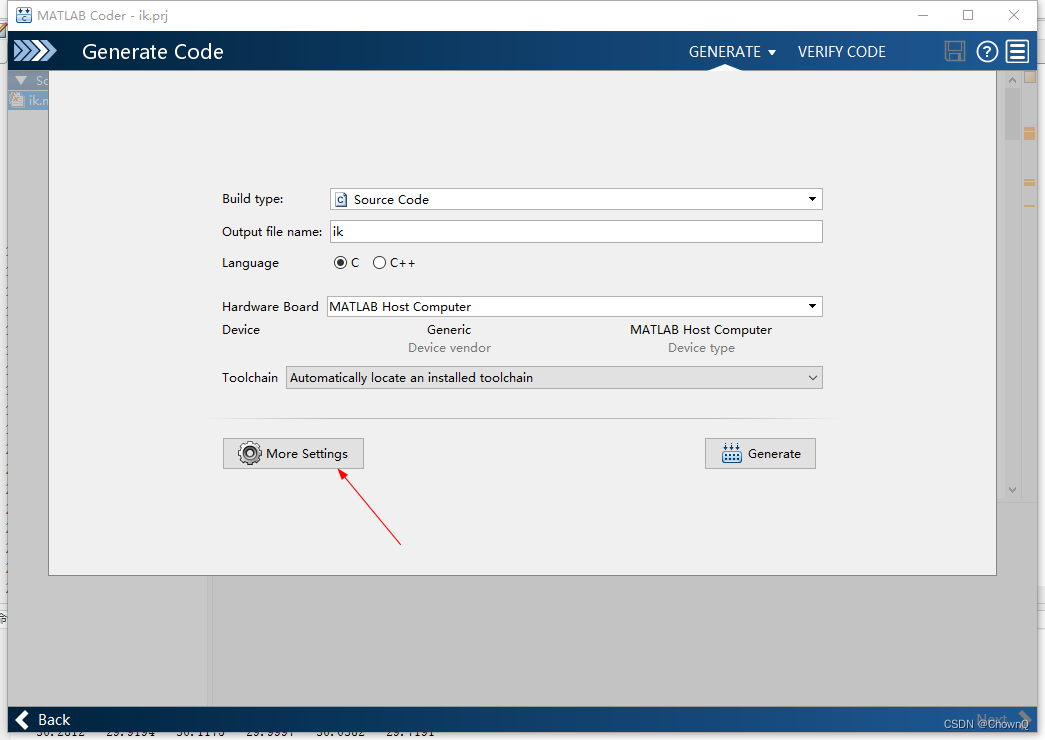This screenshot has width=1045, height=740.
Task: Click the workflow step chevrons icon
Action: (x=35, y=51)
